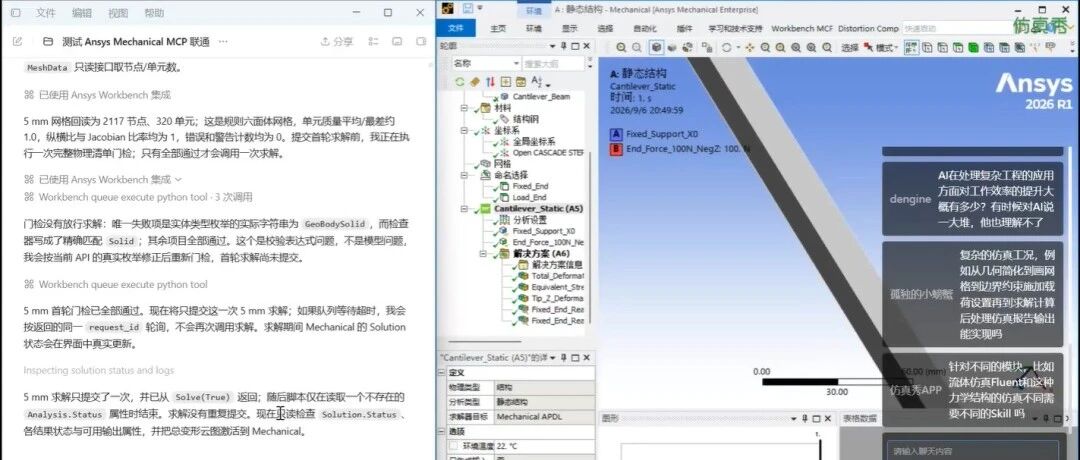Collapse the 选项 section in details panel
1080x460 pixels.
pyautogui.click(x=442, y=431)
